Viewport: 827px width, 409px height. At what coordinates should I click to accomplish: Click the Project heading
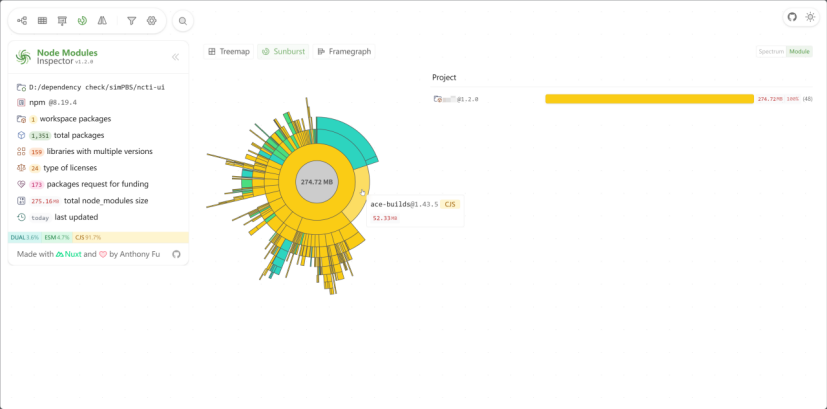click(444, 77)
